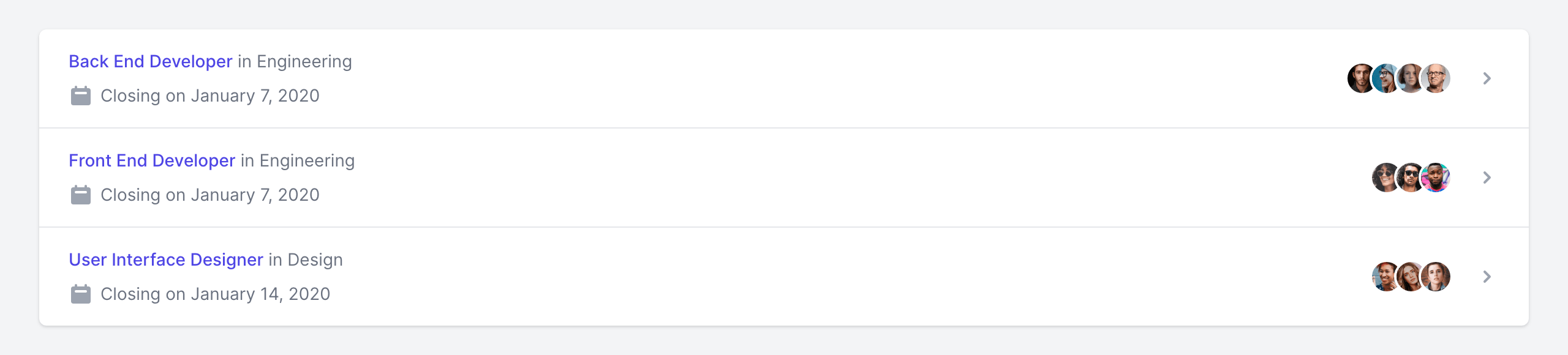Click first avatar in User Interface Designer row
The width and height of the screenshot is (1568, 355).
[x=1385, y=277]
